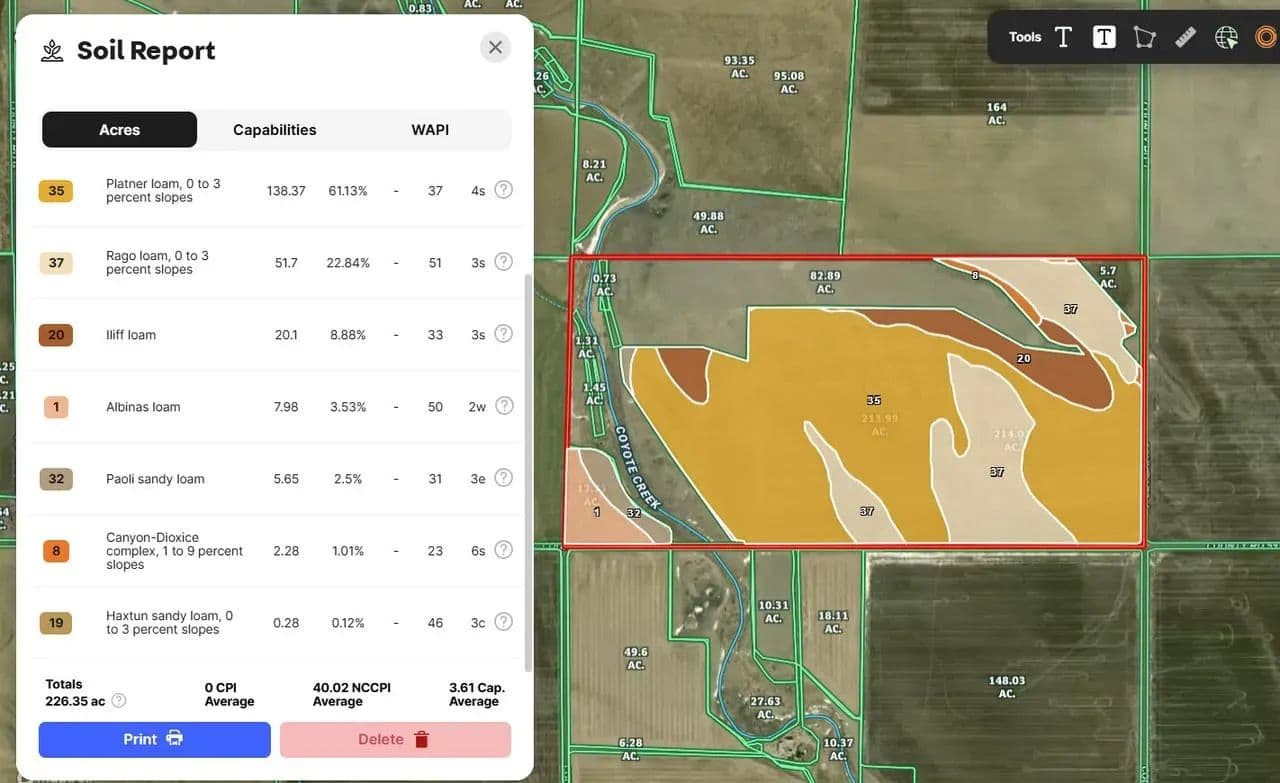Click the Delete button

pos(395,740)
